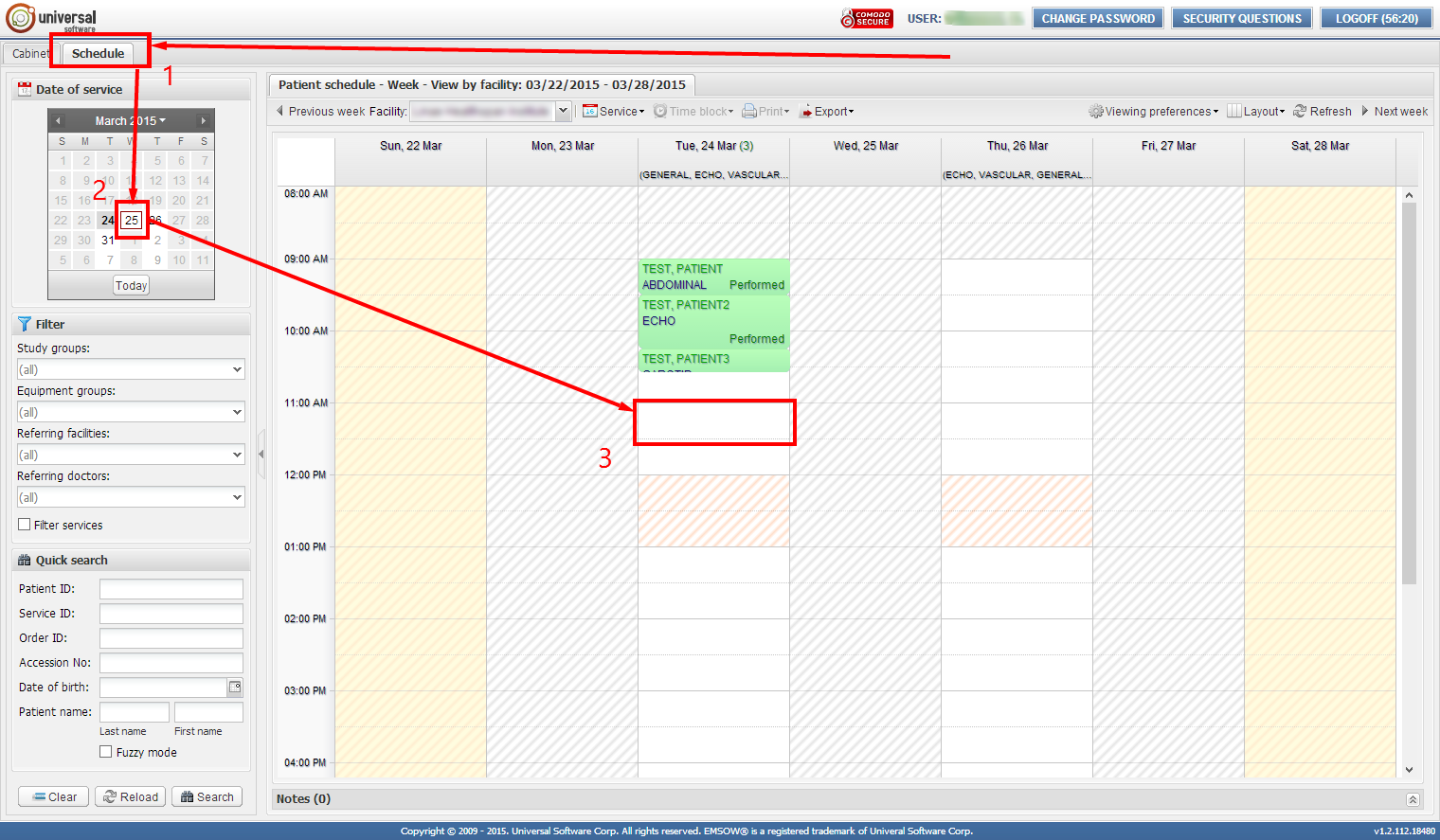The width and height of the screenshot is (1440, 840).
Task: Focus the Patient ID field
Action: click(171, 589)
